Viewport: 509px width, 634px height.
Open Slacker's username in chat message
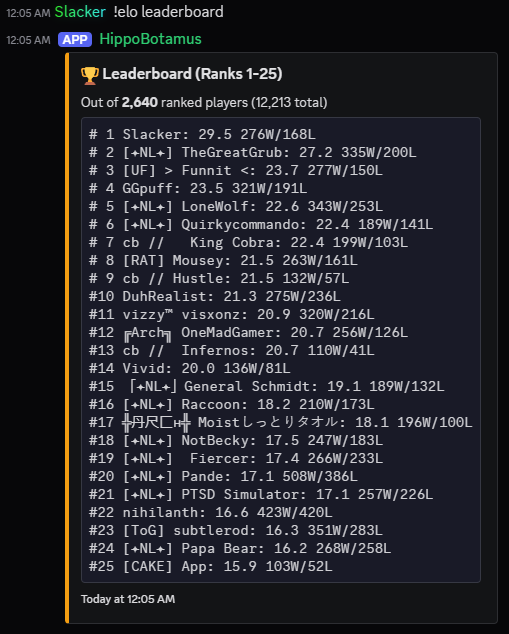point(80,12)
